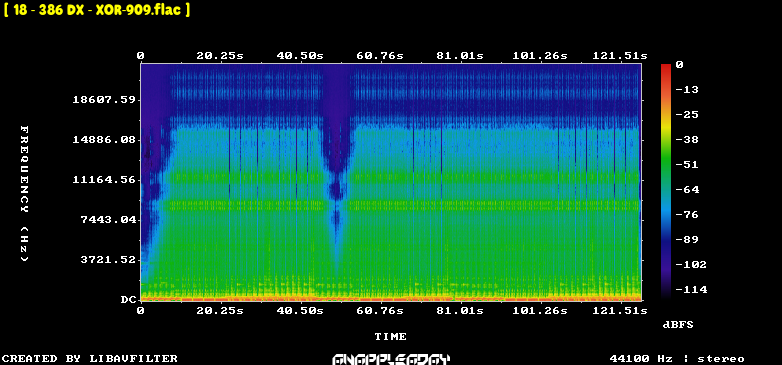The height and width of the screenshot is (365, 782).
Task: Click the 11164.56 frequency axis label
Action: coord(104,180)
